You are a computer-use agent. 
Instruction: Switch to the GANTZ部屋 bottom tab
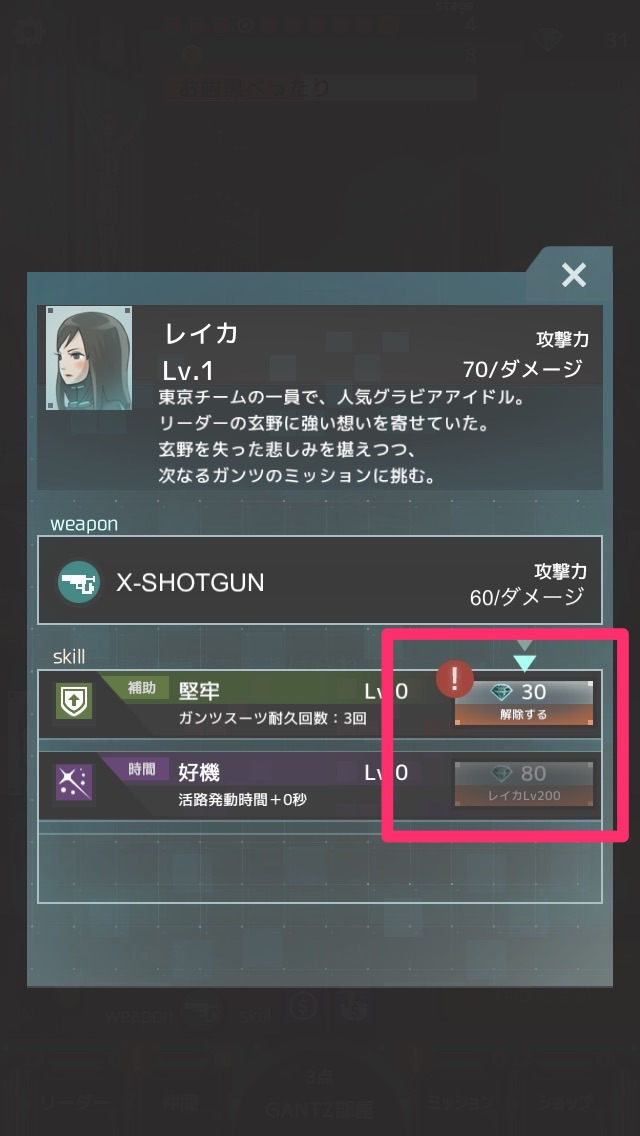[319, 1109]
